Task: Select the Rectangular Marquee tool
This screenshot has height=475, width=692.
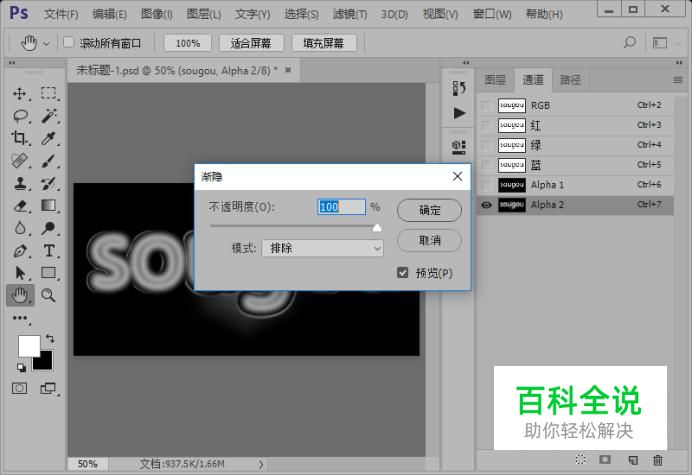Action: tap(49, 93)
